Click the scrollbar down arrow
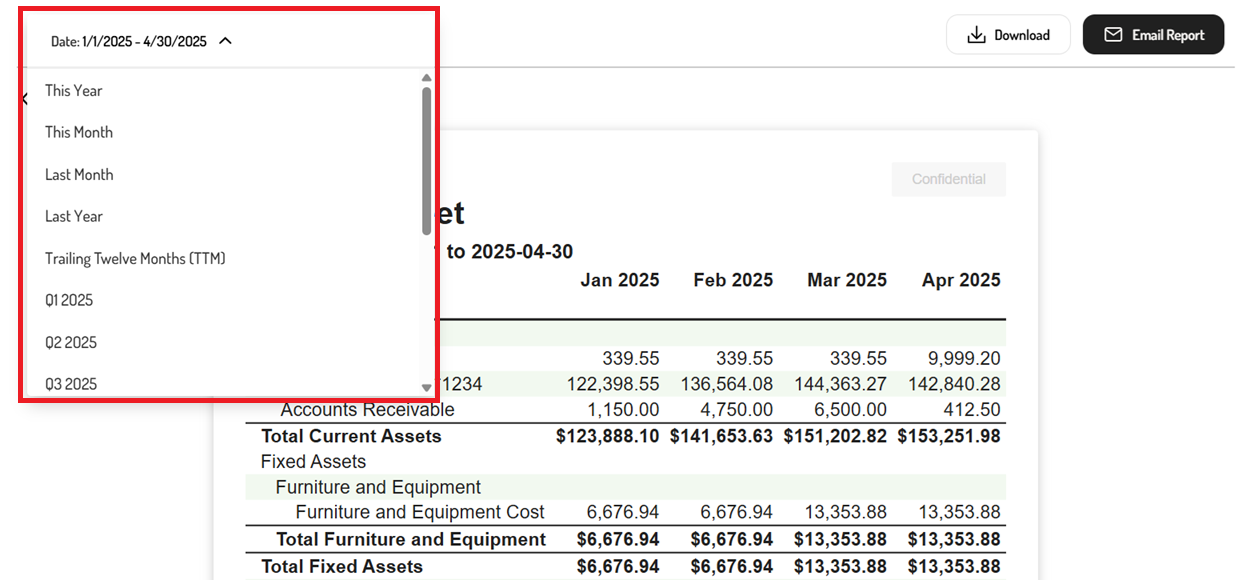Image resolution: width=1246 pixels, height=580 pixels. [x=427, y=388]
